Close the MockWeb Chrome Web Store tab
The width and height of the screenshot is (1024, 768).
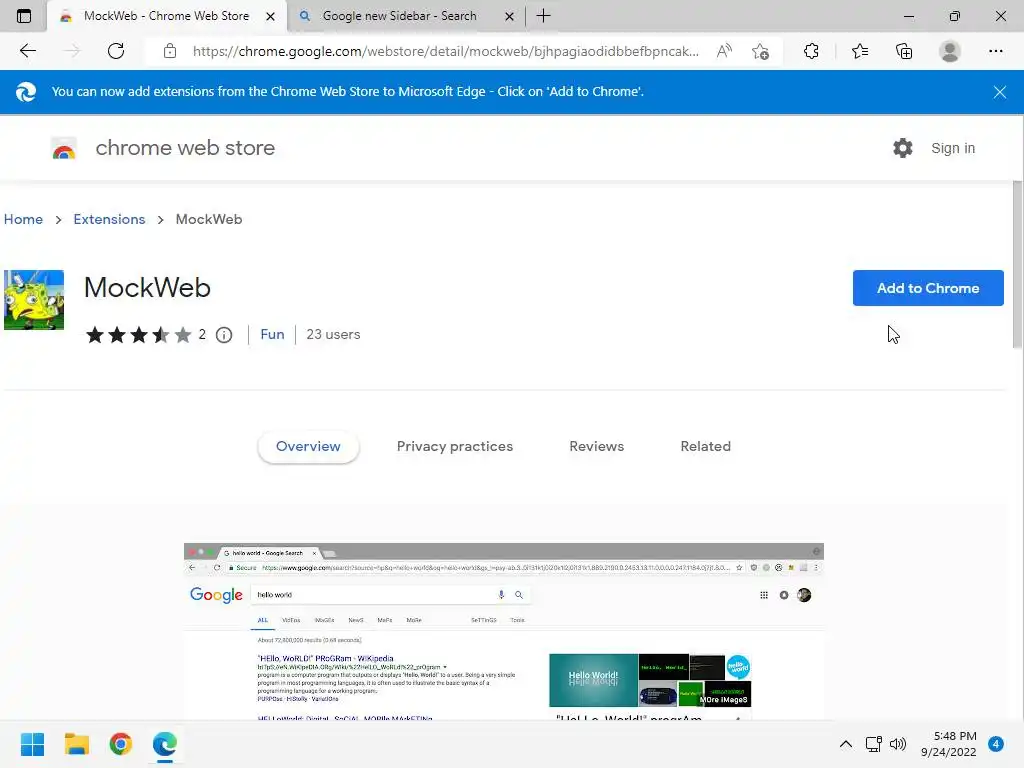click(x=270, y=16)
